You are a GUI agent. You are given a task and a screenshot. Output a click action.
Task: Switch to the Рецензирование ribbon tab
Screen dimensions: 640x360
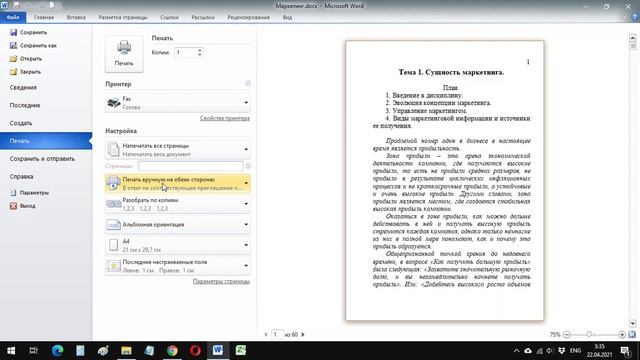[x=249, y=17]
